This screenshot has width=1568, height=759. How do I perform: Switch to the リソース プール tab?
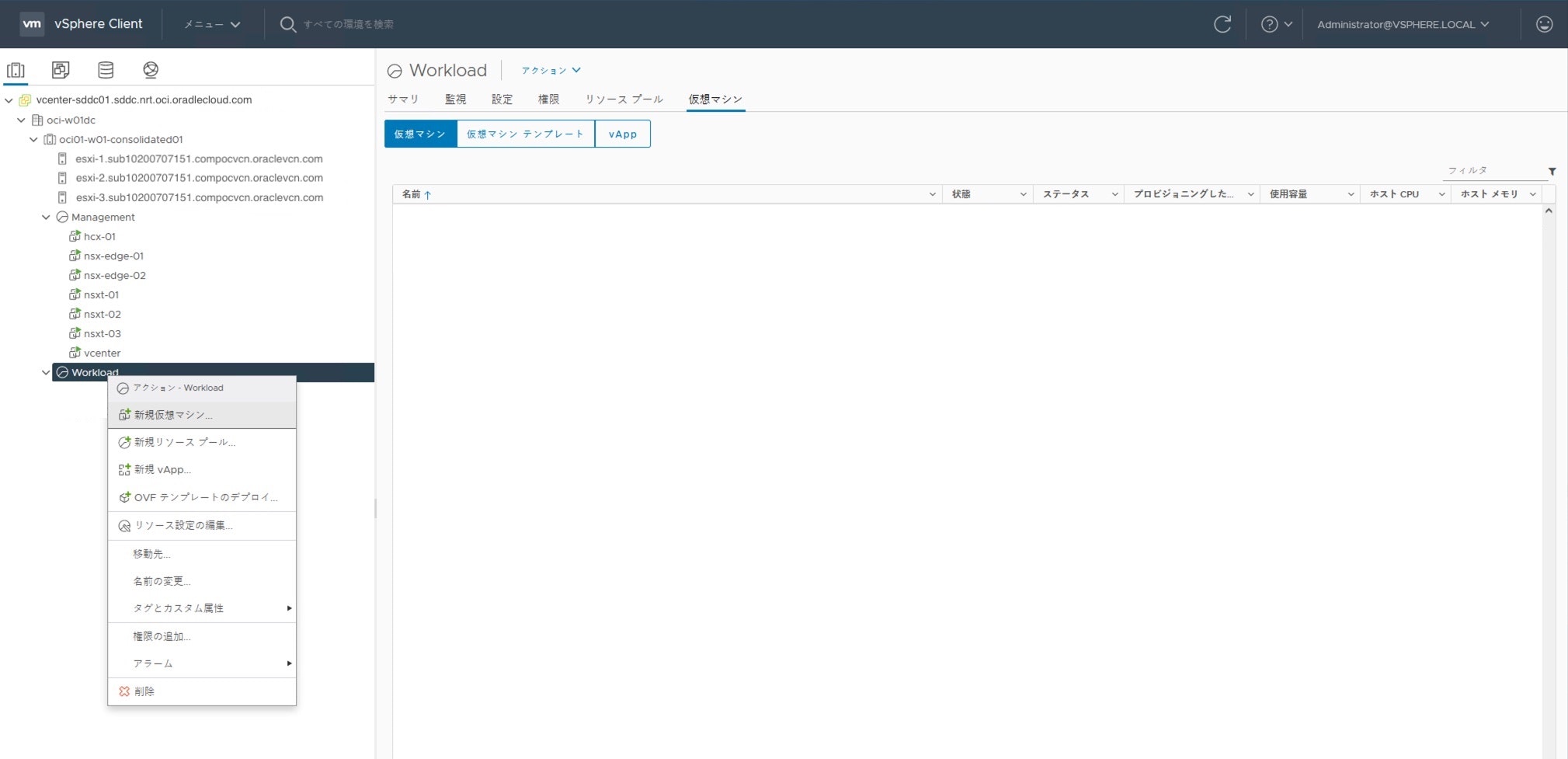pos(624,99)
